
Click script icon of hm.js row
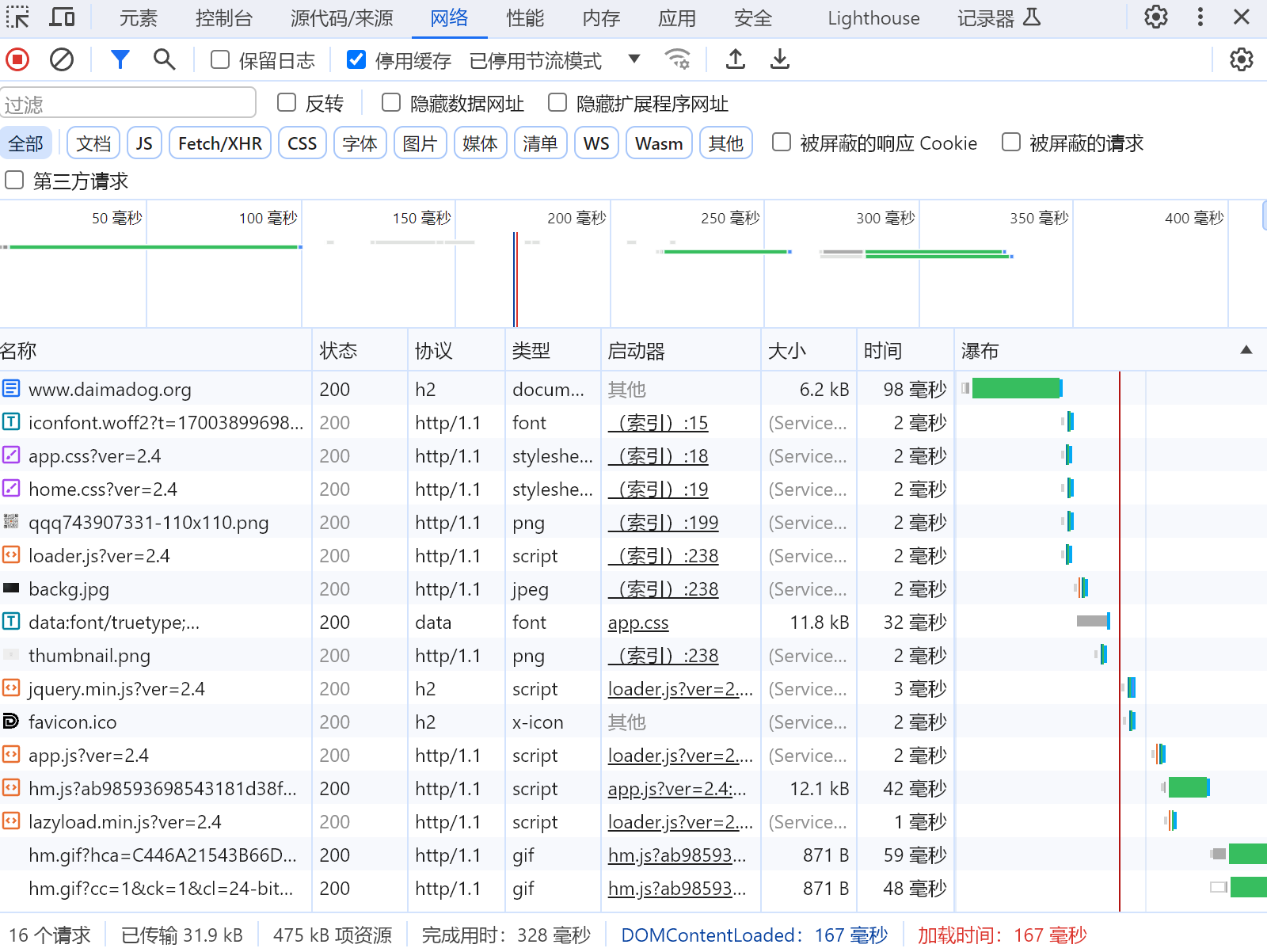(11, 787)
